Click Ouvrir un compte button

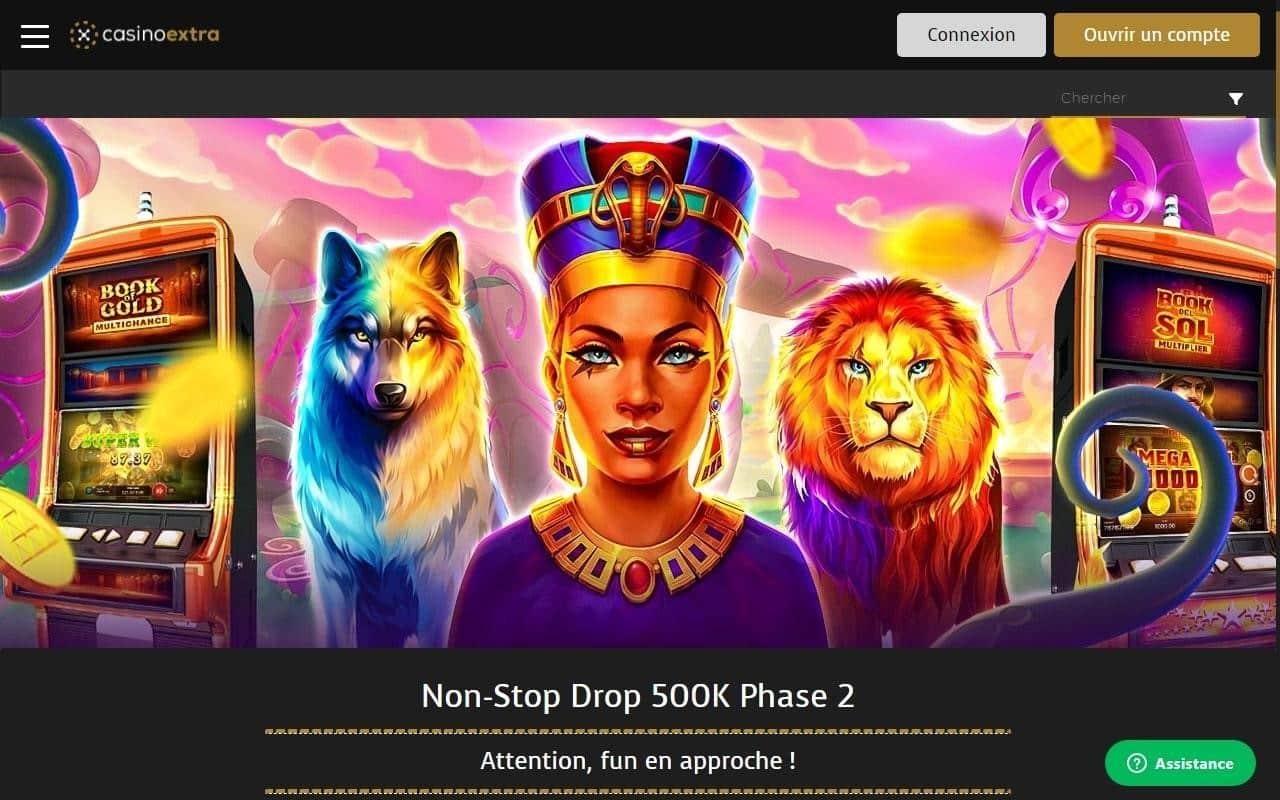(1157, 35)
